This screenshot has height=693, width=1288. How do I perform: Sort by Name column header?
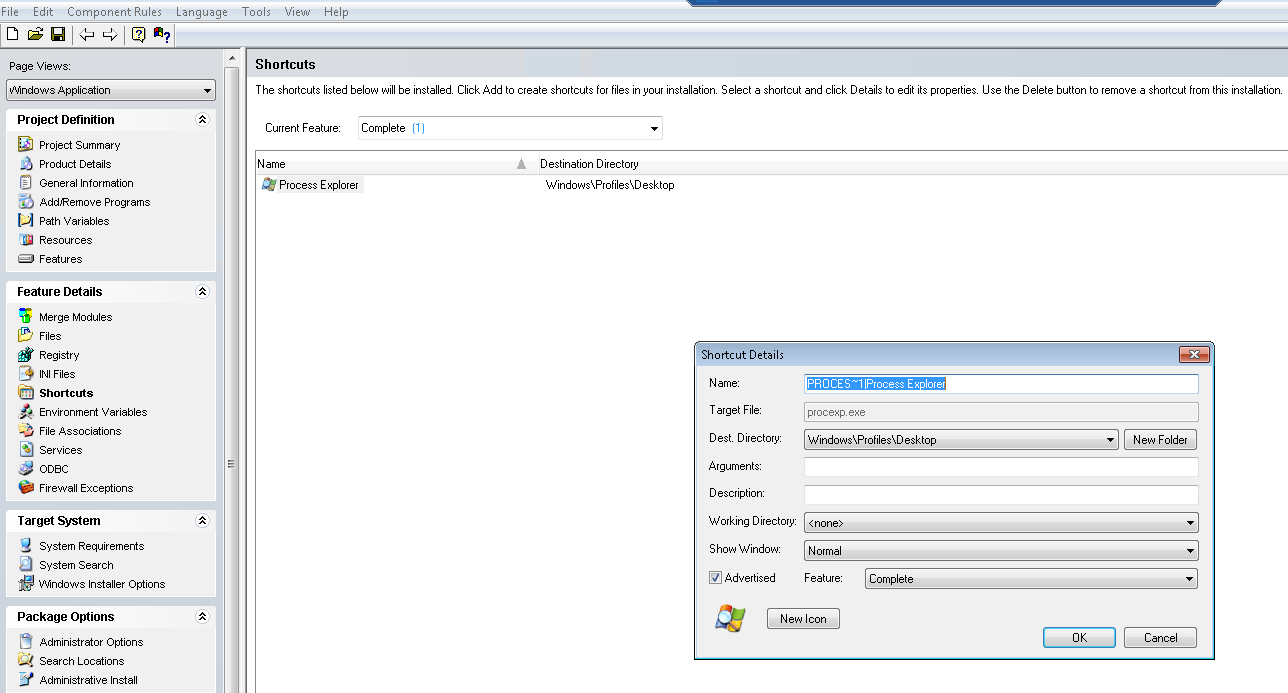(396, 164)
